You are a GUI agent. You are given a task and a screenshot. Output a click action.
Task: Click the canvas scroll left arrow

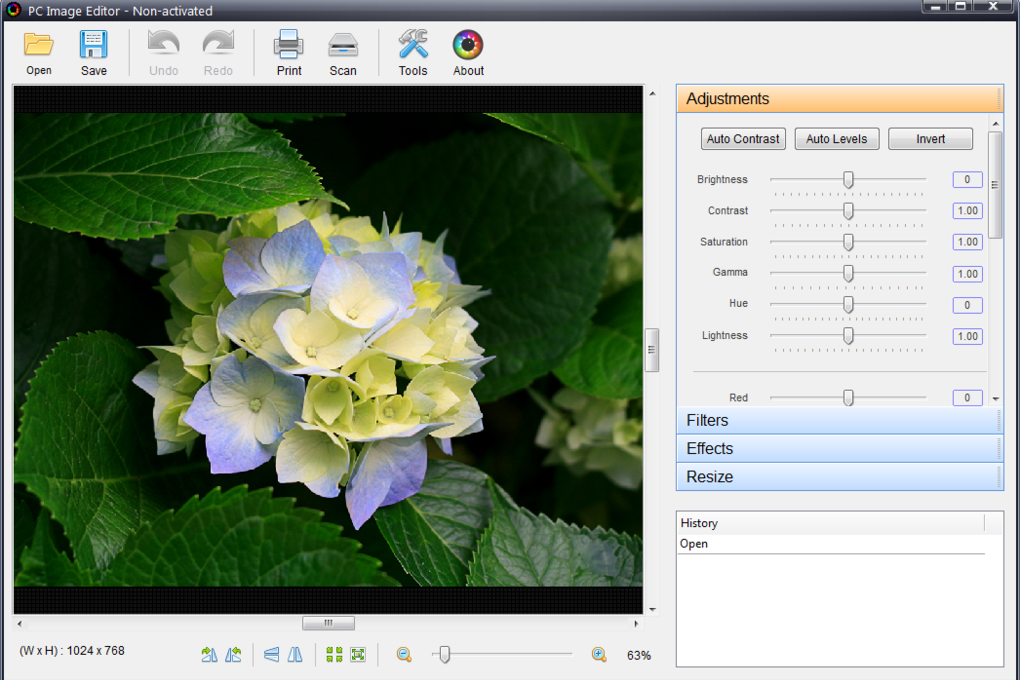pos(20,623)
